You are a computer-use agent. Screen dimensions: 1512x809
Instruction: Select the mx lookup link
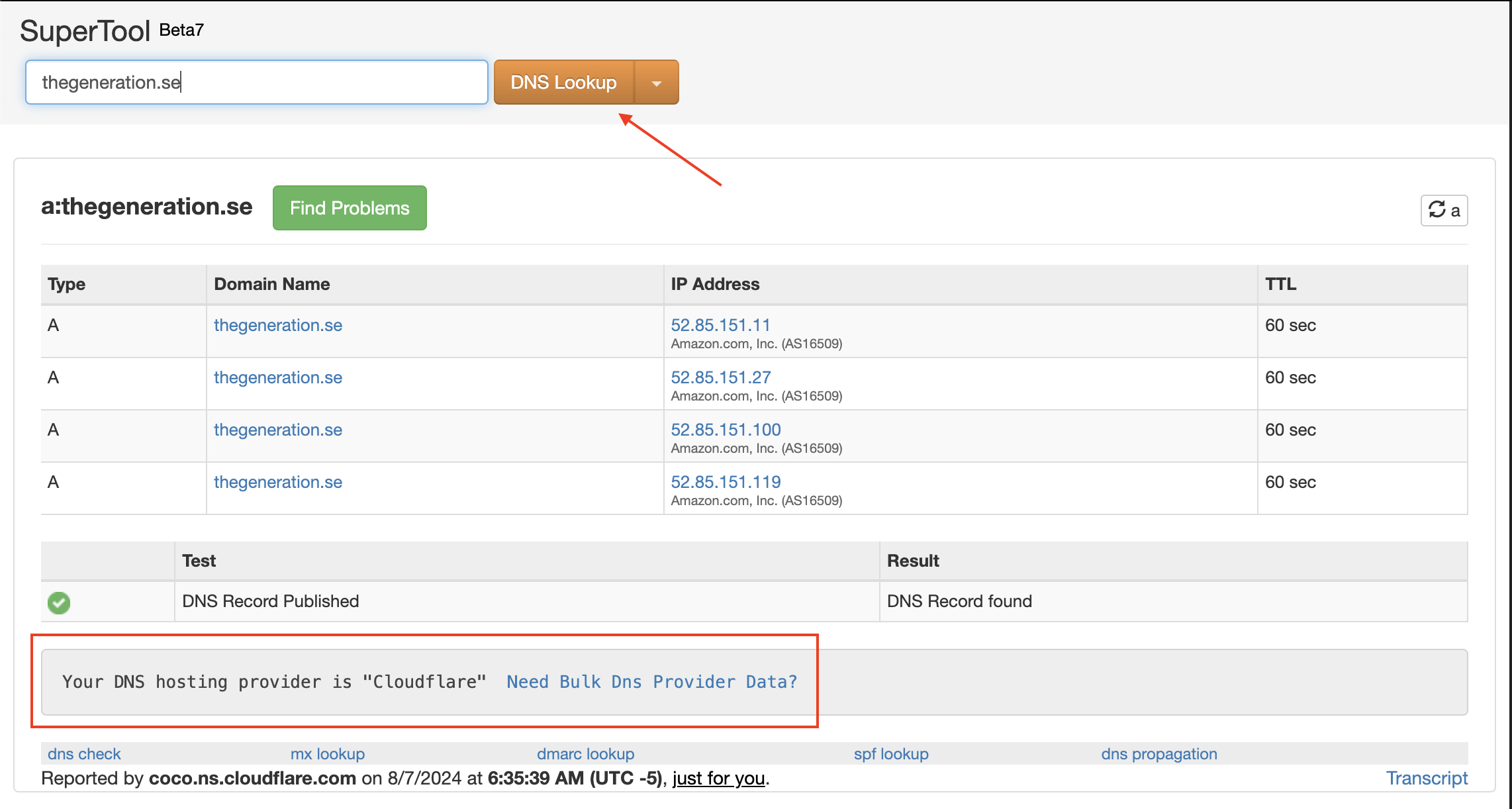328,754
